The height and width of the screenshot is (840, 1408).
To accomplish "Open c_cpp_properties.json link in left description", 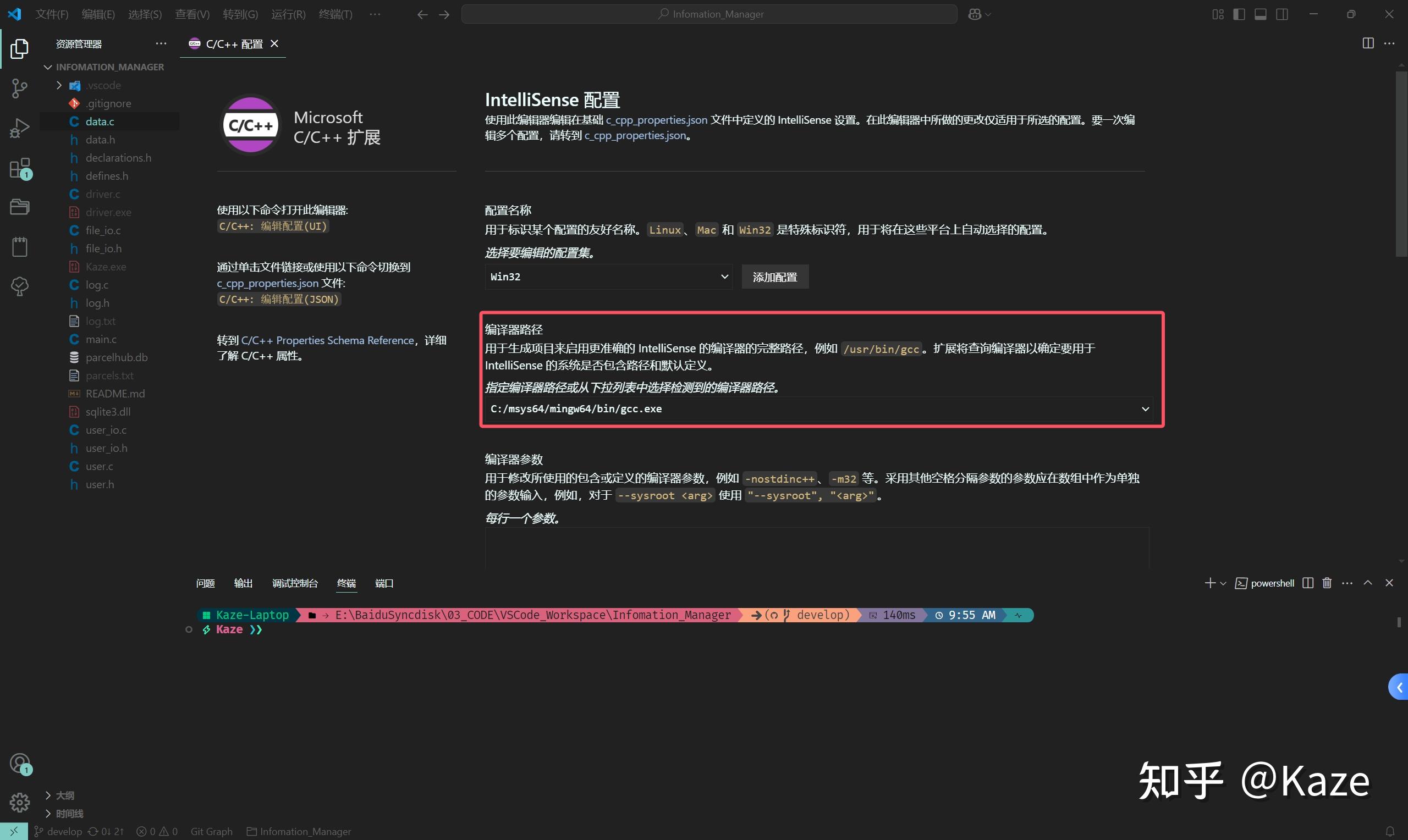I will [268, 283].
